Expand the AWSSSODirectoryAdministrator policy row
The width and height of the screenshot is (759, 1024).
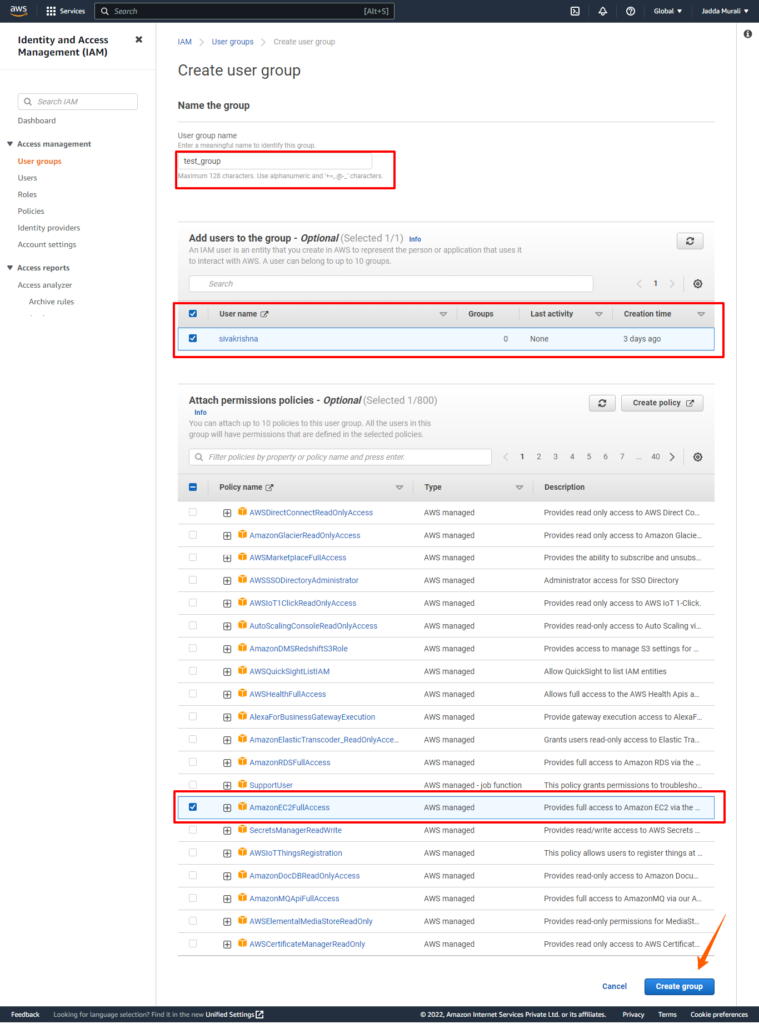pyautogui.click(x=227, y=581)
